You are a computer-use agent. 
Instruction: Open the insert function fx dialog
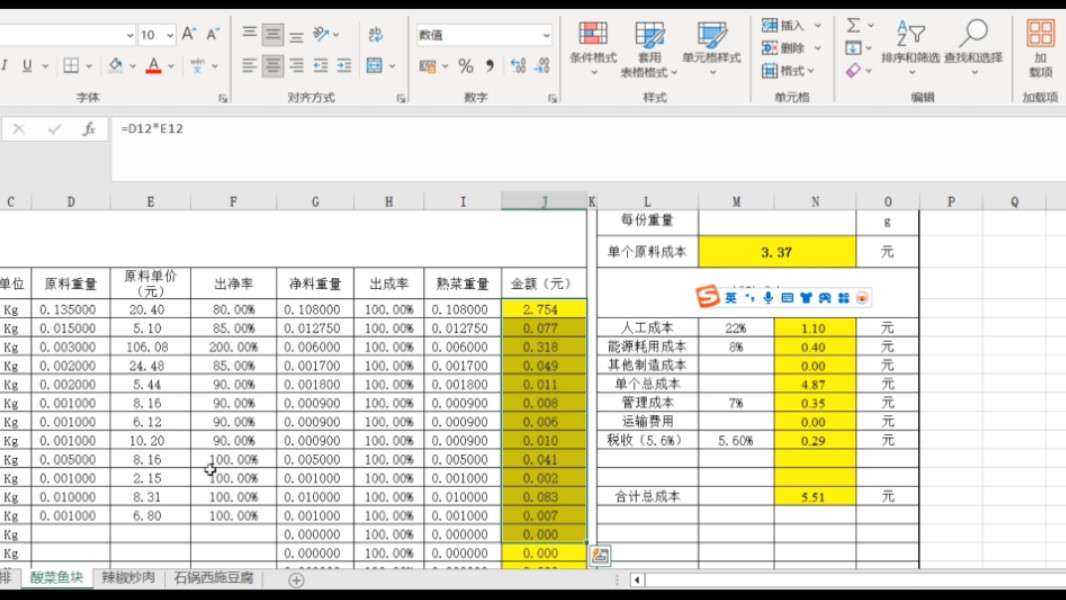[88, 129]
